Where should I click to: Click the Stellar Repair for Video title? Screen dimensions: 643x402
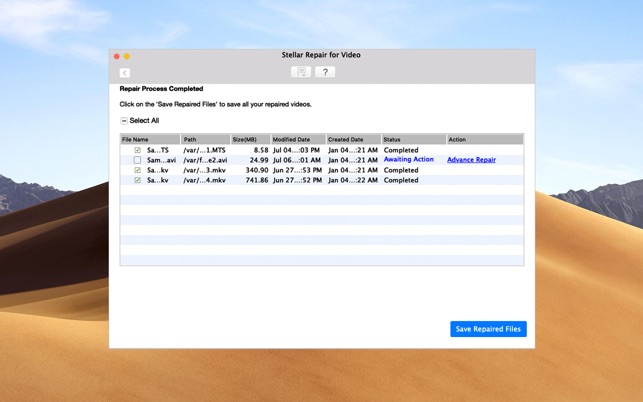coord(321,55)
